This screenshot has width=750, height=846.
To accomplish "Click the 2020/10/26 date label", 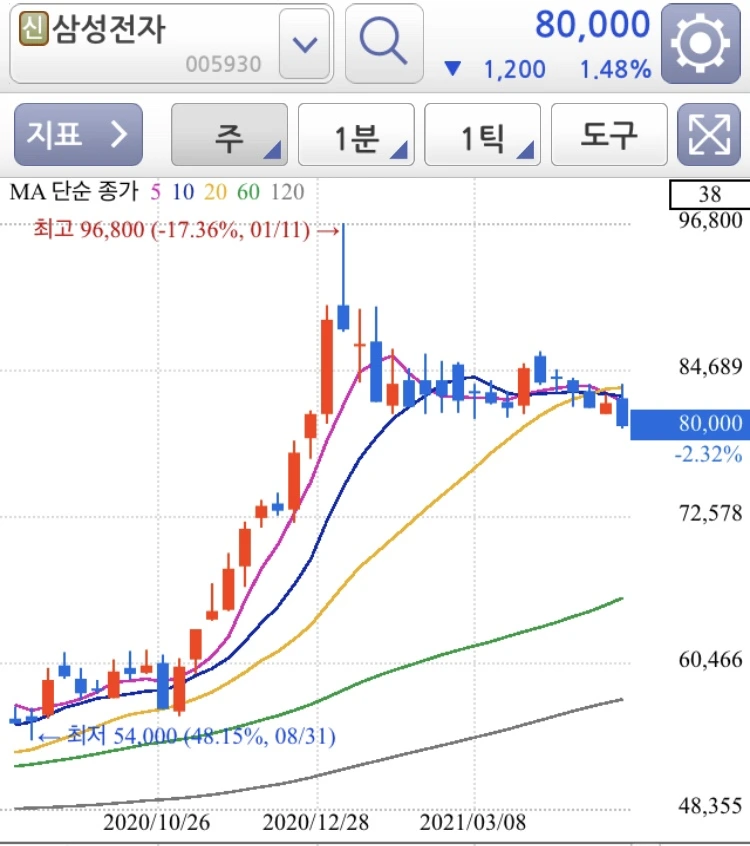I will (156, 823).
